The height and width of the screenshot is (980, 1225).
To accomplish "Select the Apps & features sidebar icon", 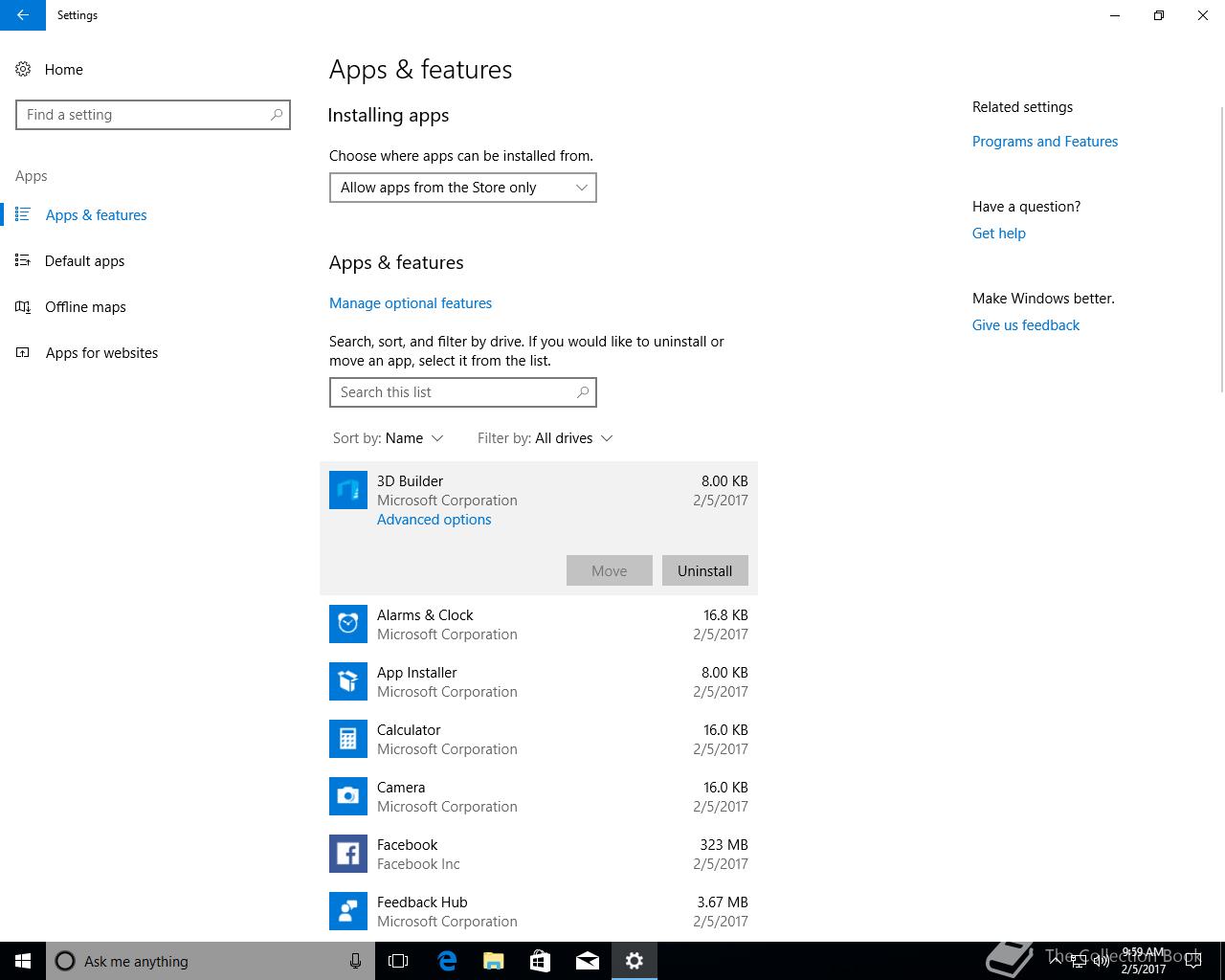I will click(x=23, y=214).
